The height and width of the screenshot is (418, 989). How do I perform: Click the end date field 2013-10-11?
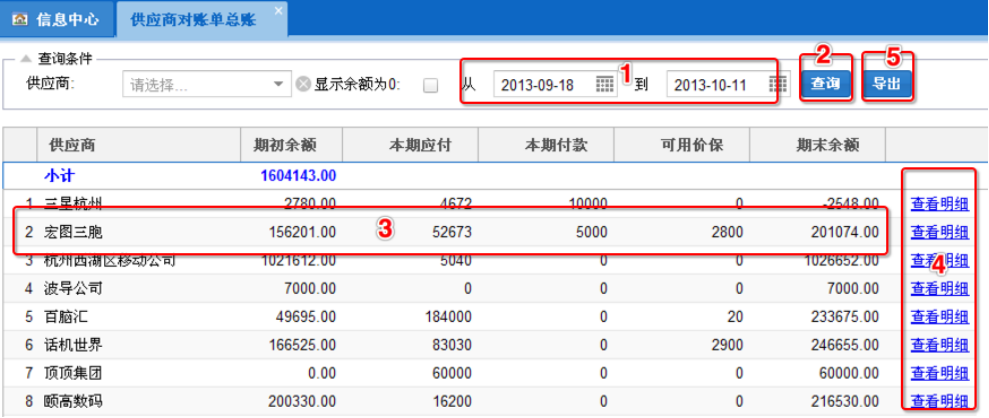(x=714, y=85)
